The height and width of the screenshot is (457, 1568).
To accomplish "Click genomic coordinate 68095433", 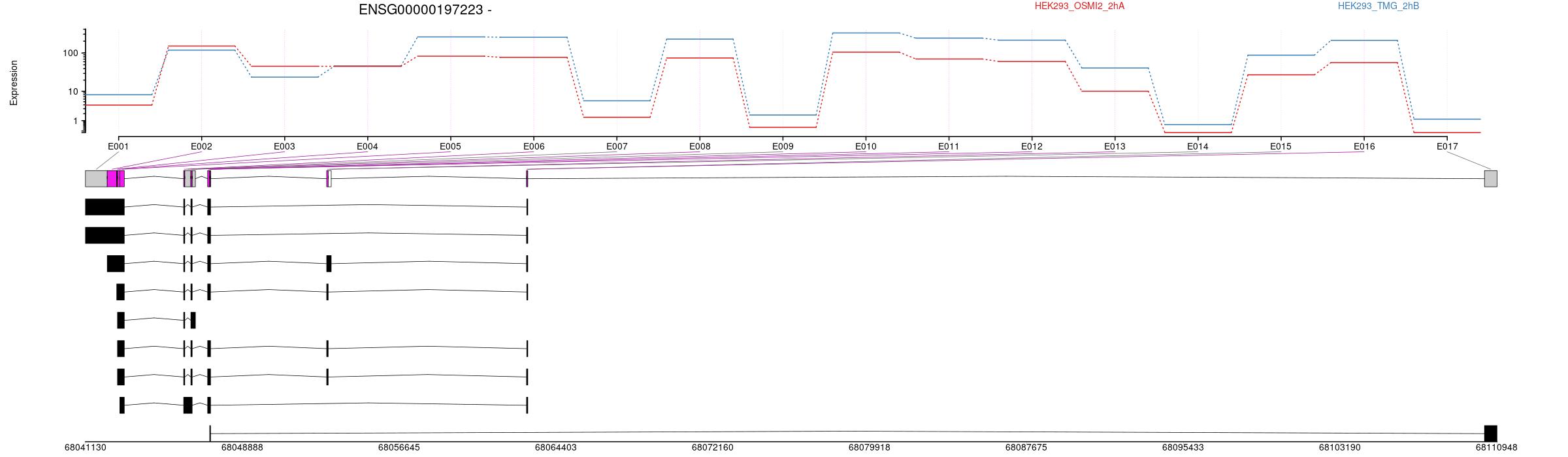I will [1183, 448].
